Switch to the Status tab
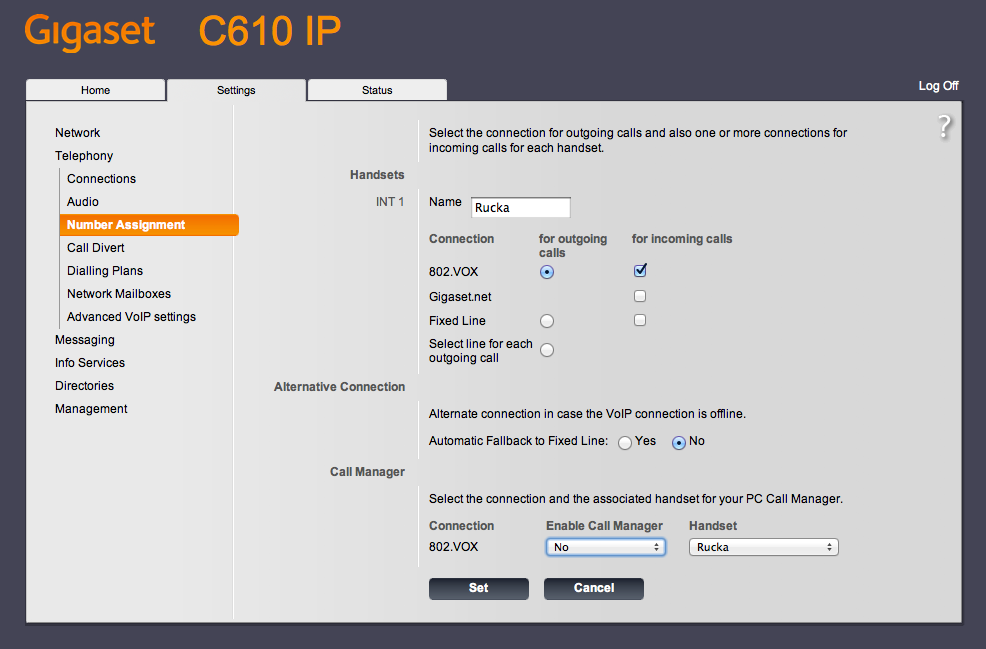This screenshot has width=986, height=649. click(x=377, y=90)
